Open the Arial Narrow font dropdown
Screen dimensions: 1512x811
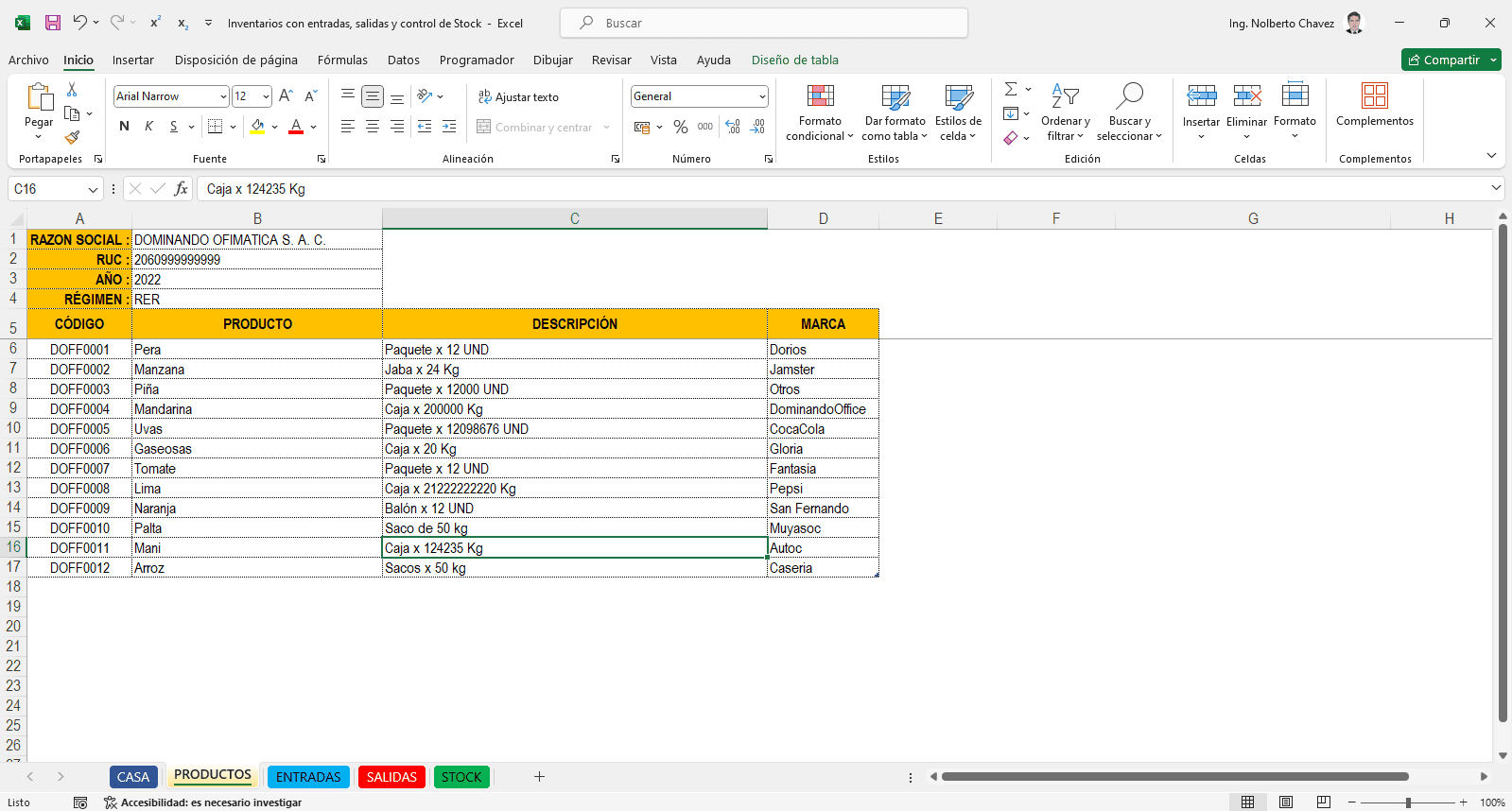pos(223,96)
